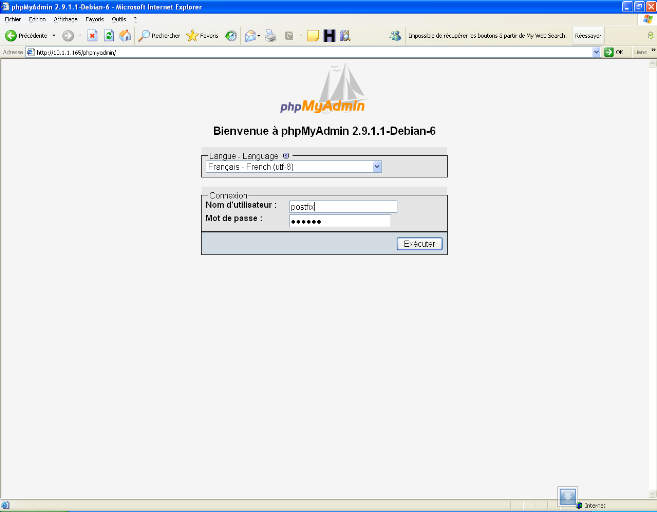Click the greyed Edit page toolbar icon
Screen dimensions: 657x512
(289, 36)
